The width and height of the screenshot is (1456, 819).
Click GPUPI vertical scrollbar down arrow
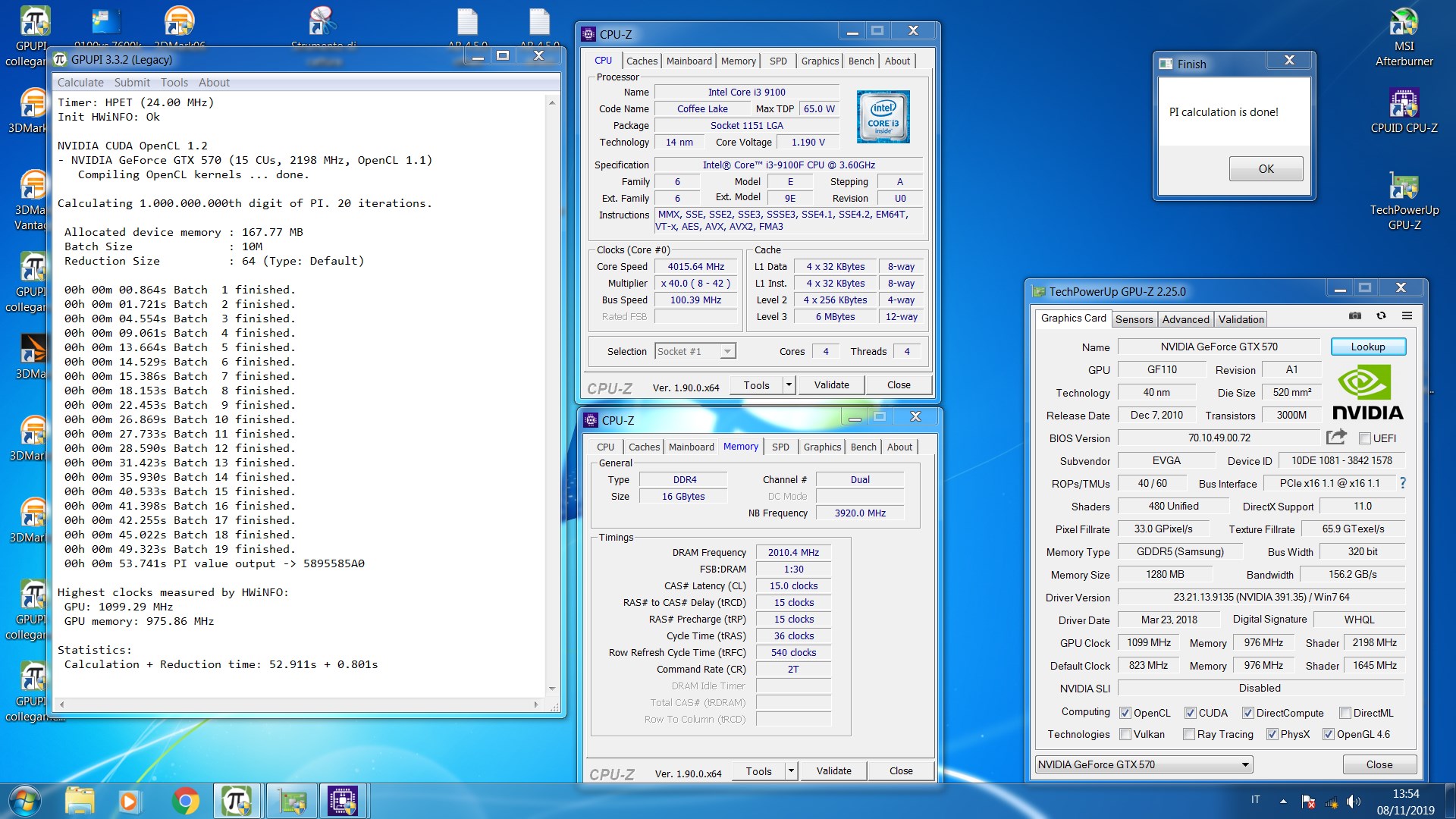(552, 689)
